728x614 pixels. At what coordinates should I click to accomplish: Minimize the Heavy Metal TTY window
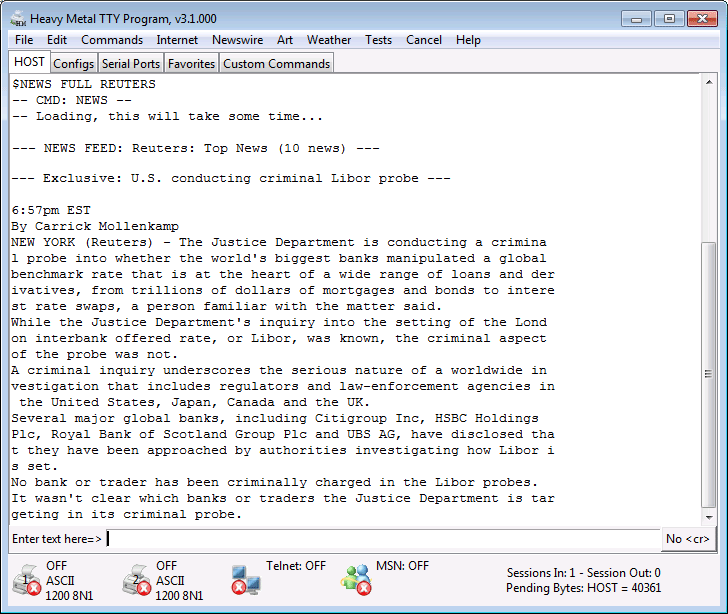tap(637, 19)
